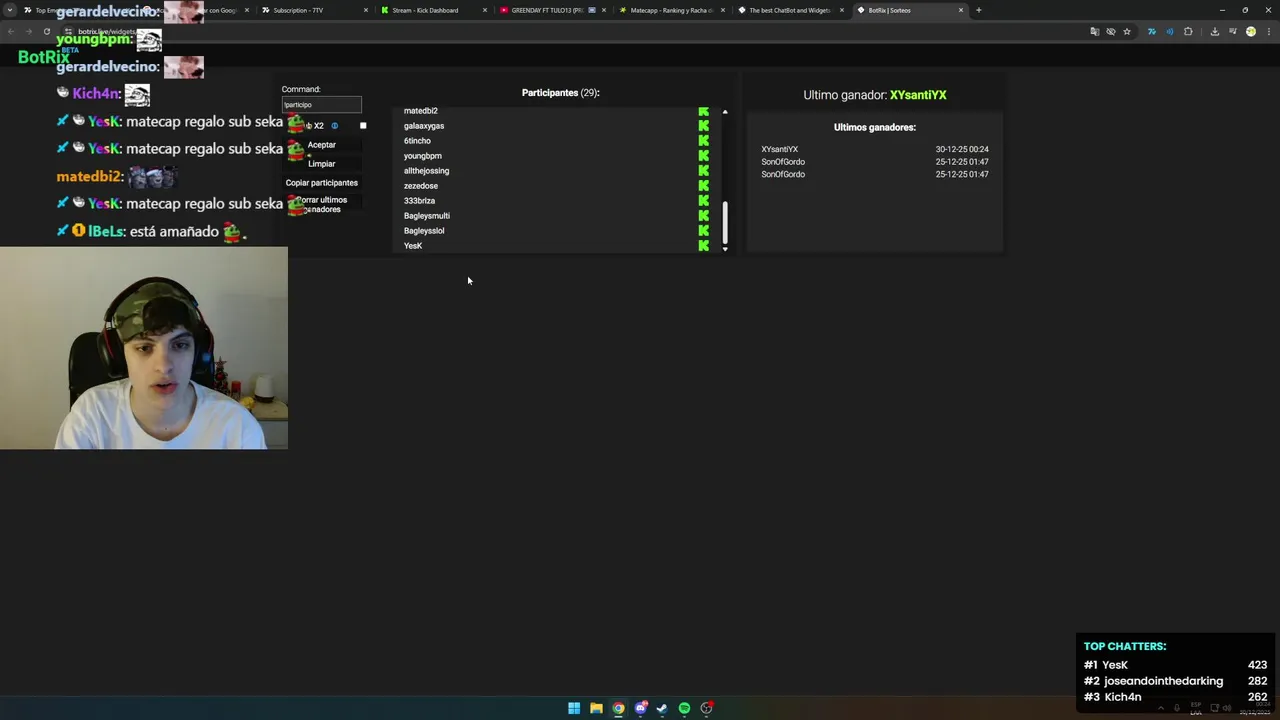
Task: Switch to the Matecapp - Ranking tab
Action: click(672, 10)
